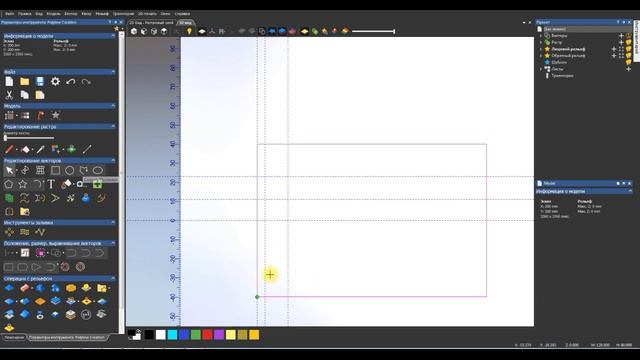The height and width of the screenshot is (360, 640).
Task: Toggle visibility bulb for the Bitmap row
Action: [x=629, y=42]
